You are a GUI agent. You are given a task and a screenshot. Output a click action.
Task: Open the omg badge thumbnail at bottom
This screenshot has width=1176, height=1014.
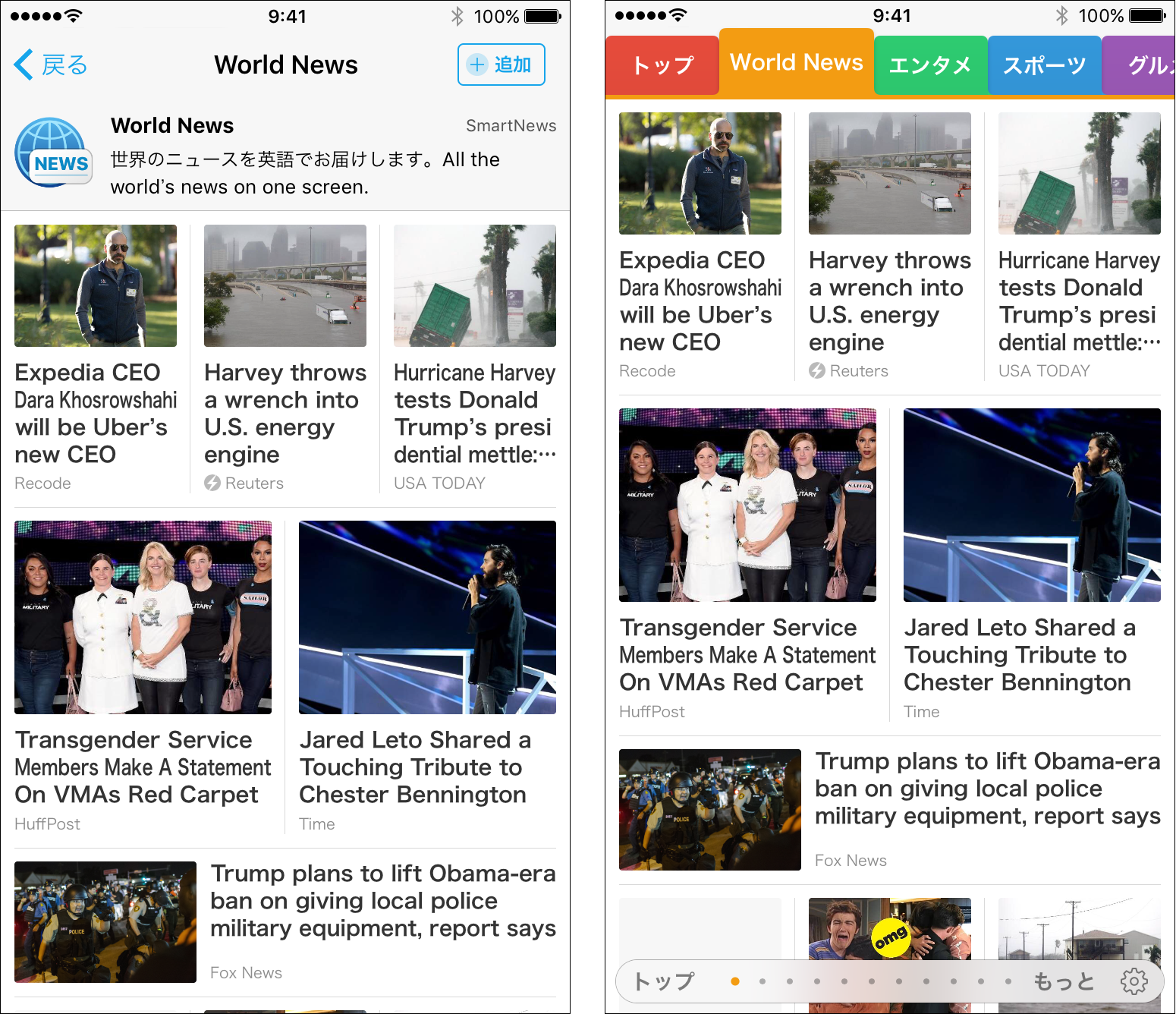[x=890, y=930]
